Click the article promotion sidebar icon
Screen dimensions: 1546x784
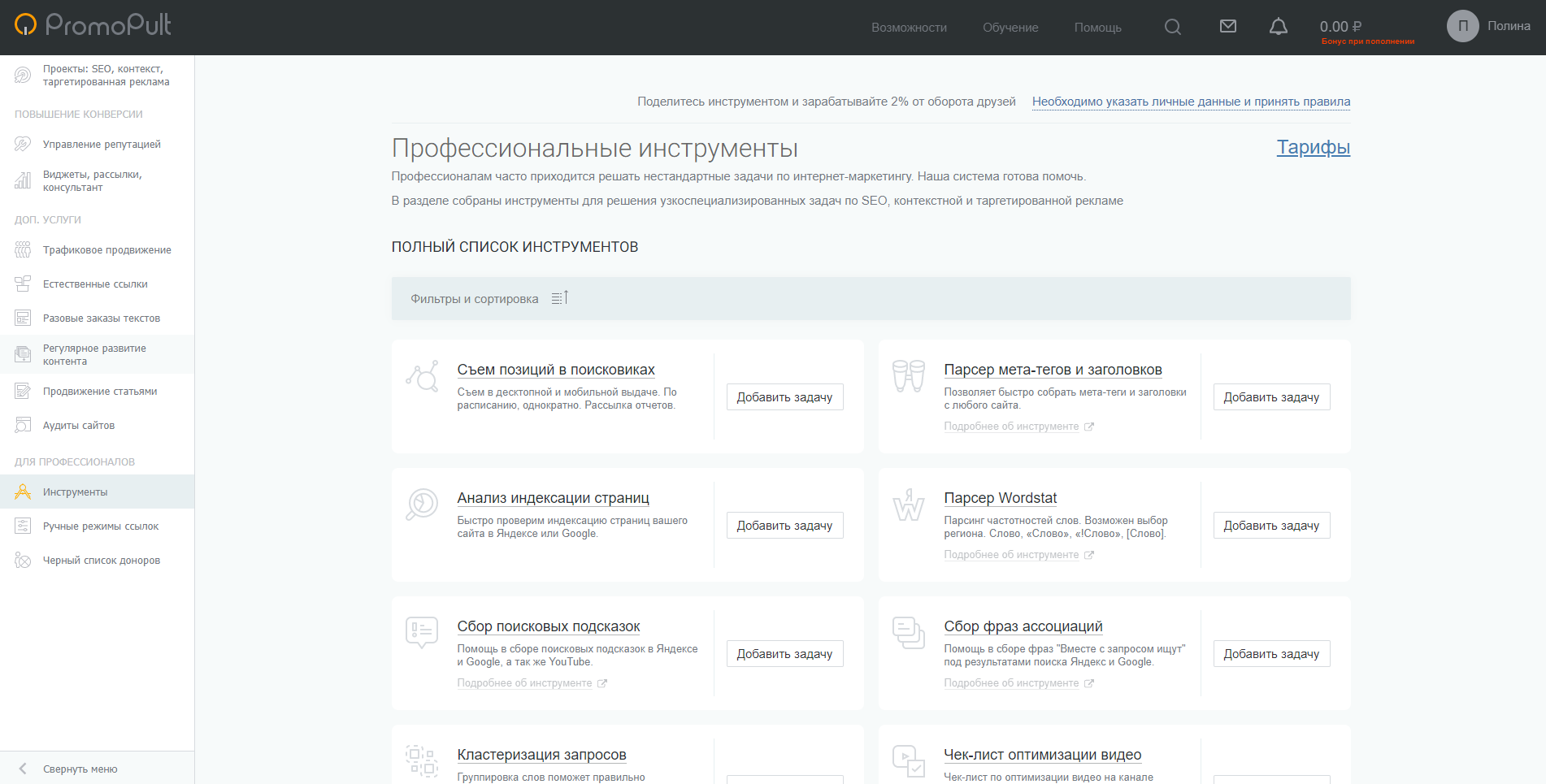23,392
